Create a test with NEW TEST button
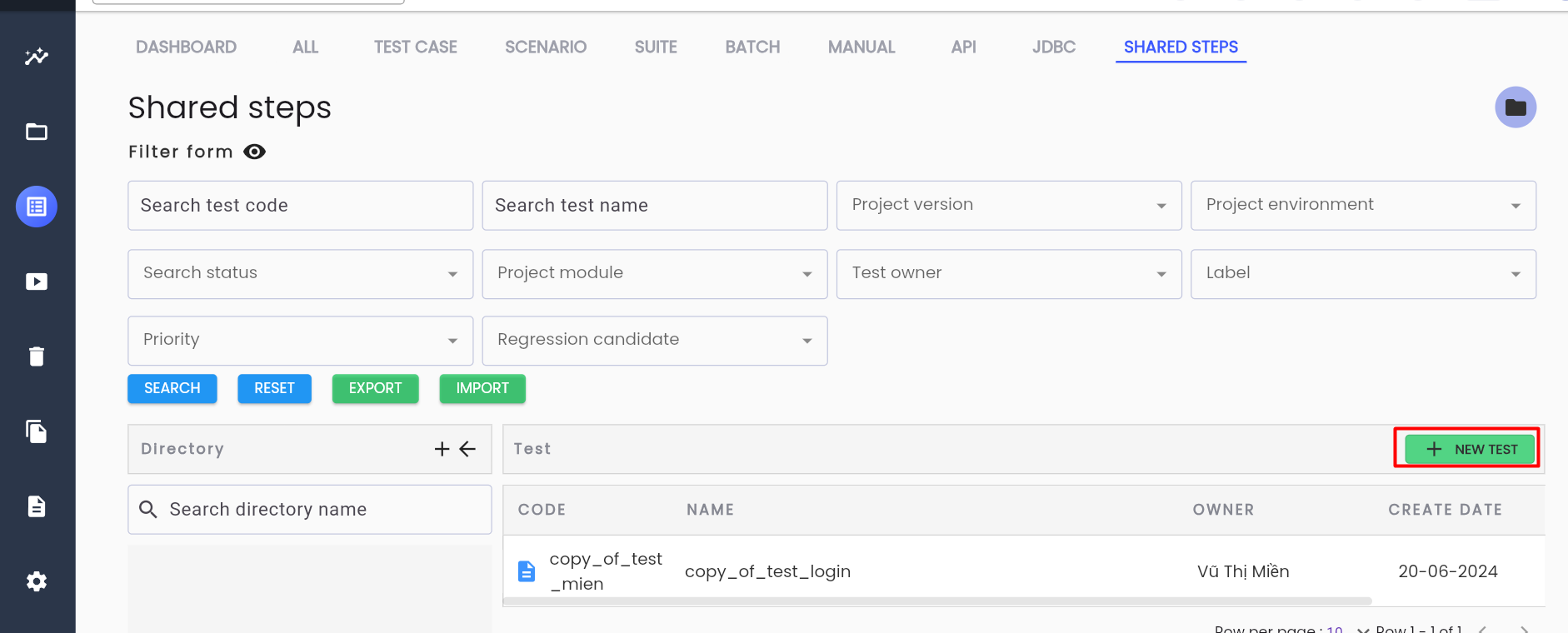The width and height of the screenshot is (1568, 633). 1470,449
